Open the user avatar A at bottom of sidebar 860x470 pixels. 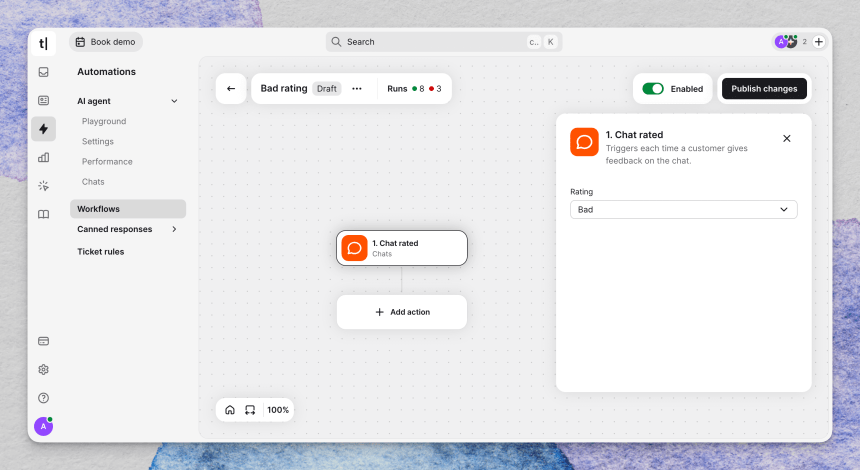coord(43,426)
